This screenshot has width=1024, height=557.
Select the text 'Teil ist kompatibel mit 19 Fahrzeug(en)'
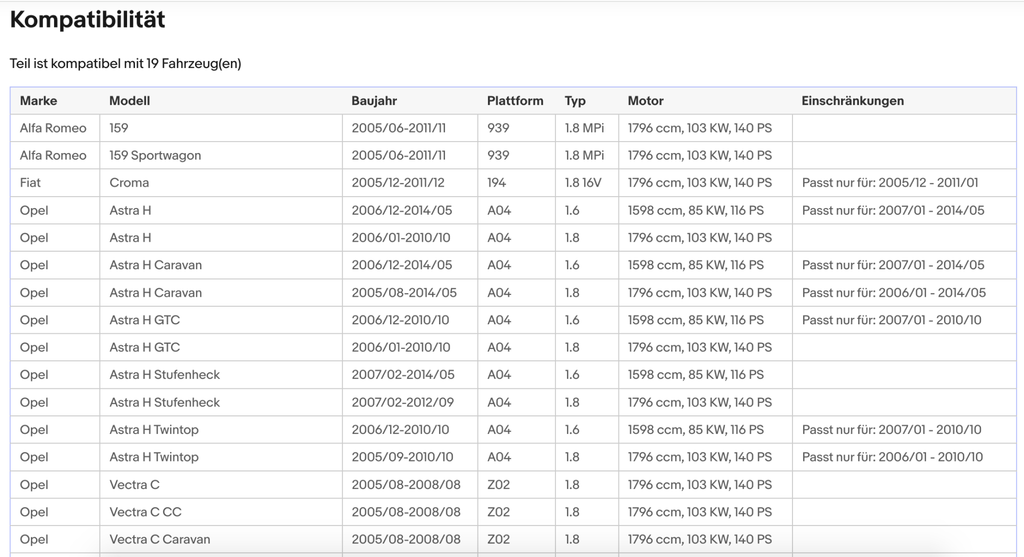point(125,63)
